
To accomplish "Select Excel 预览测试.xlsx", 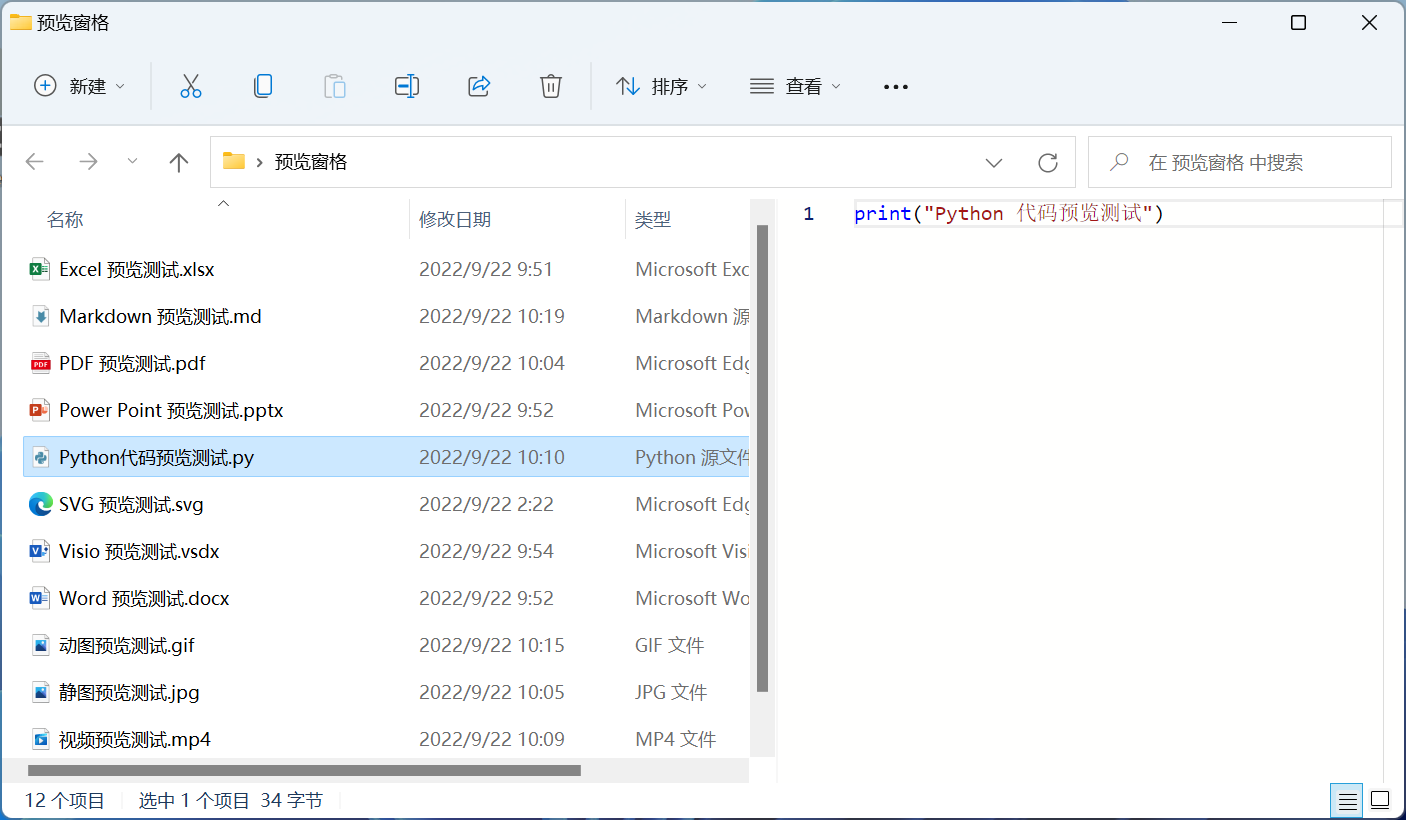I will pyautogui.click(x=137, y=269).
